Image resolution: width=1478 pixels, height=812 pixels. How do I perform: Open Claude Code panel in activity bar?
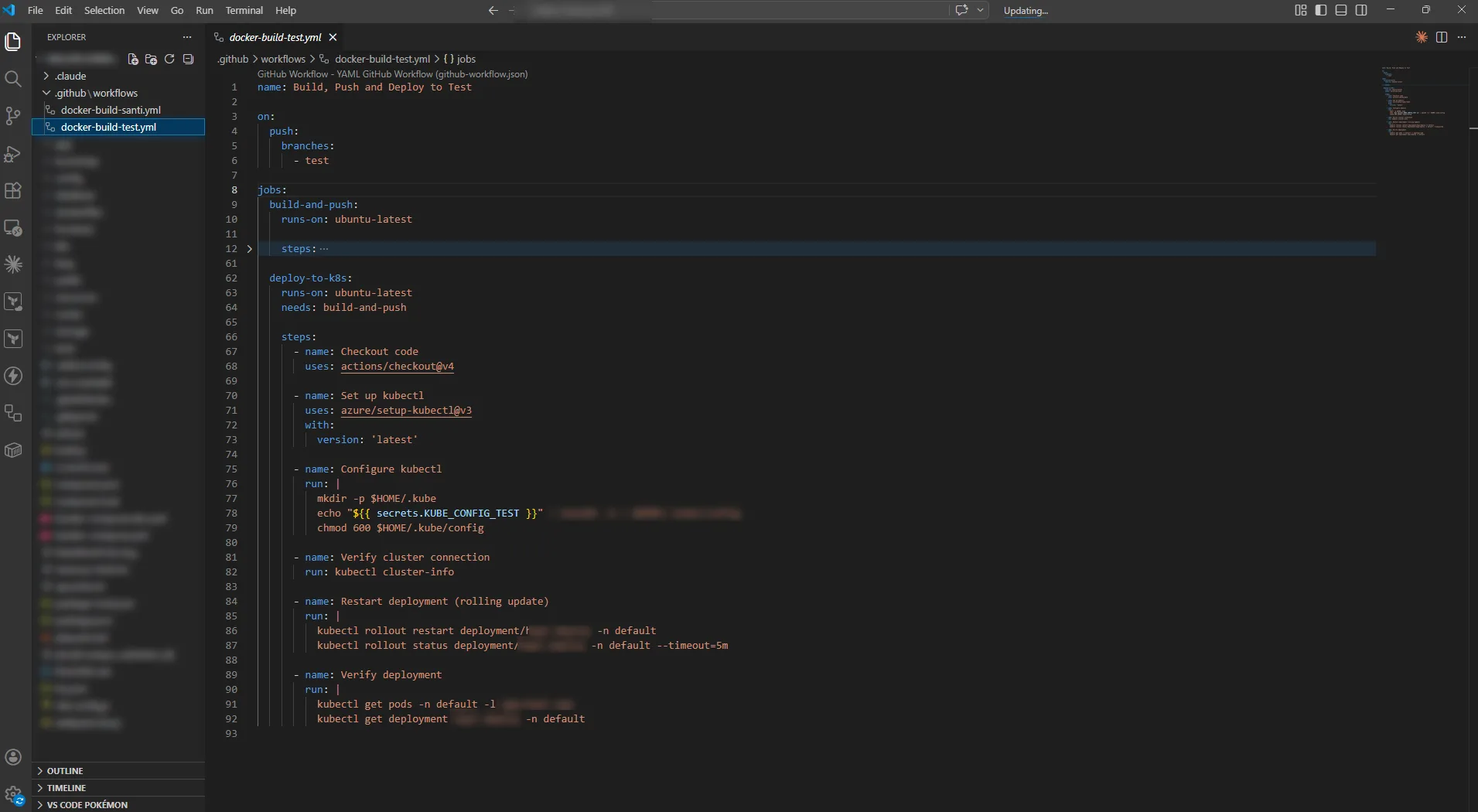click(x=13, y=264)
